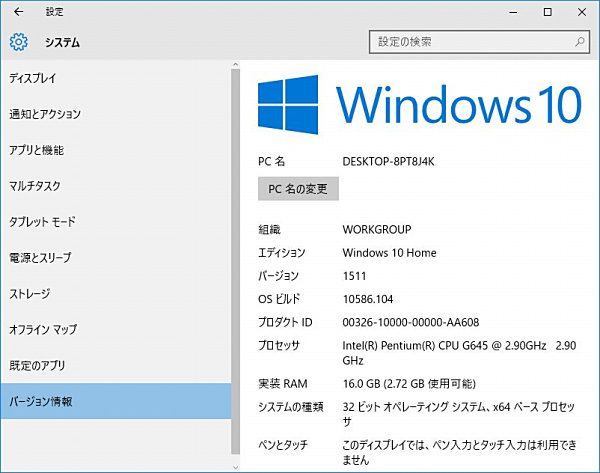The height and width of the screenshot is (473, 600).
Task: Click the 実装 RAM label
Action: coord(283,384)
